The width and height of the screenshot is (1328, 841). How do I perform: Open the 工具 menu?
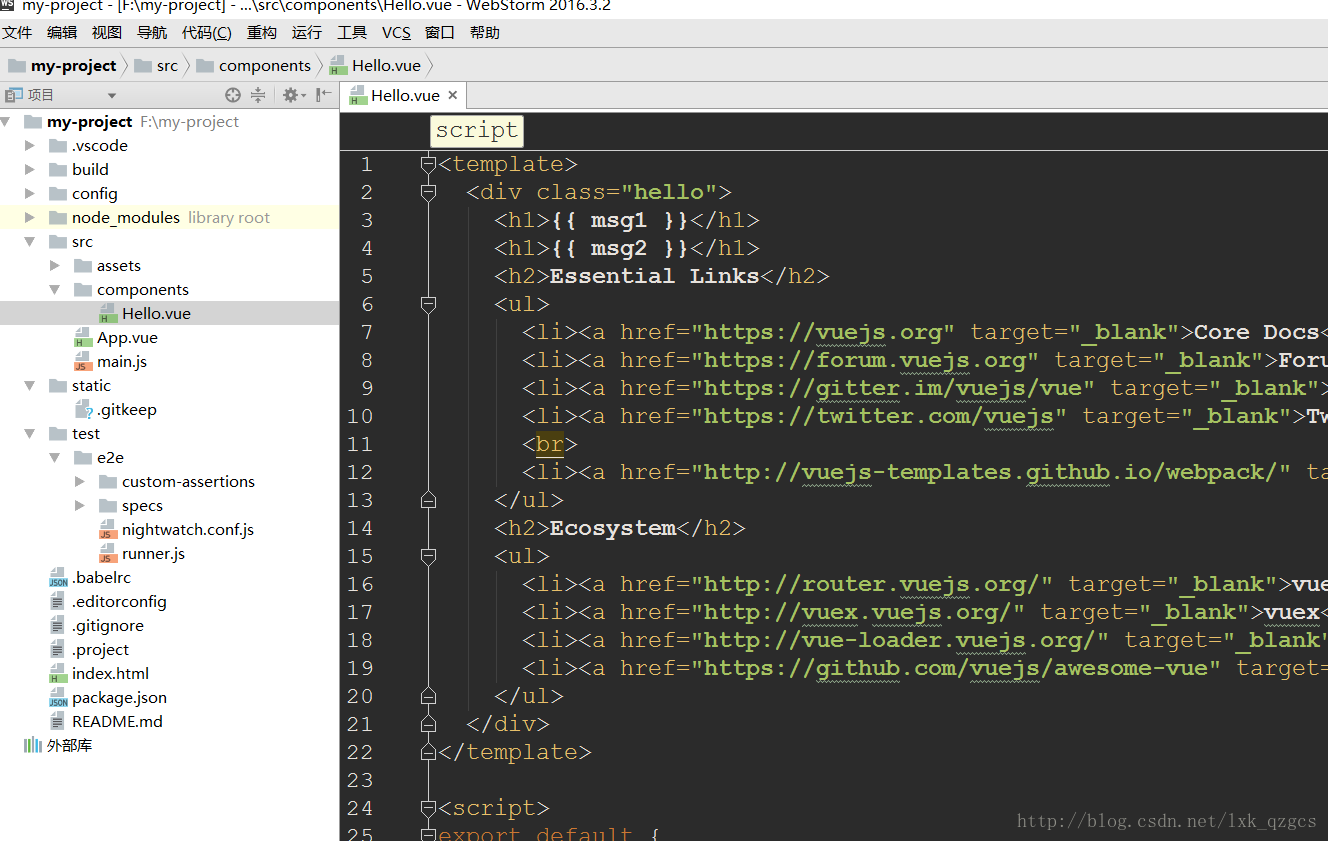352,33
